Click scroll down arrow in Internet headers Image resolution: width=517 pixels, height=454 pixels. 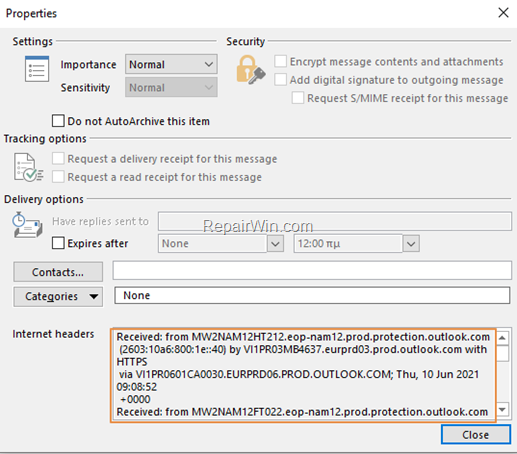pos(502,409)
